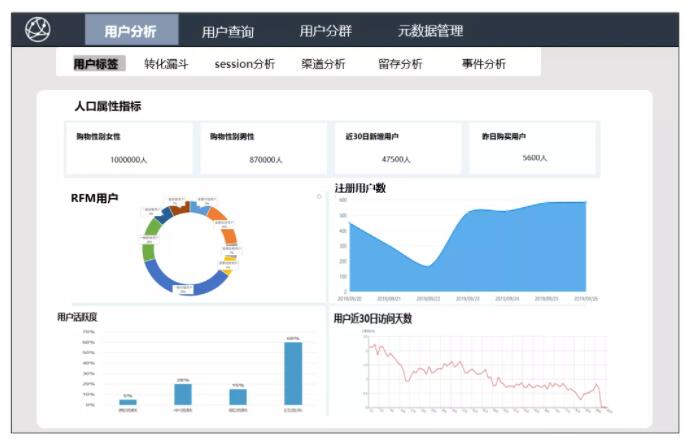
Task: Click the brown segment of RFM donut
Action: click(178, 209)
